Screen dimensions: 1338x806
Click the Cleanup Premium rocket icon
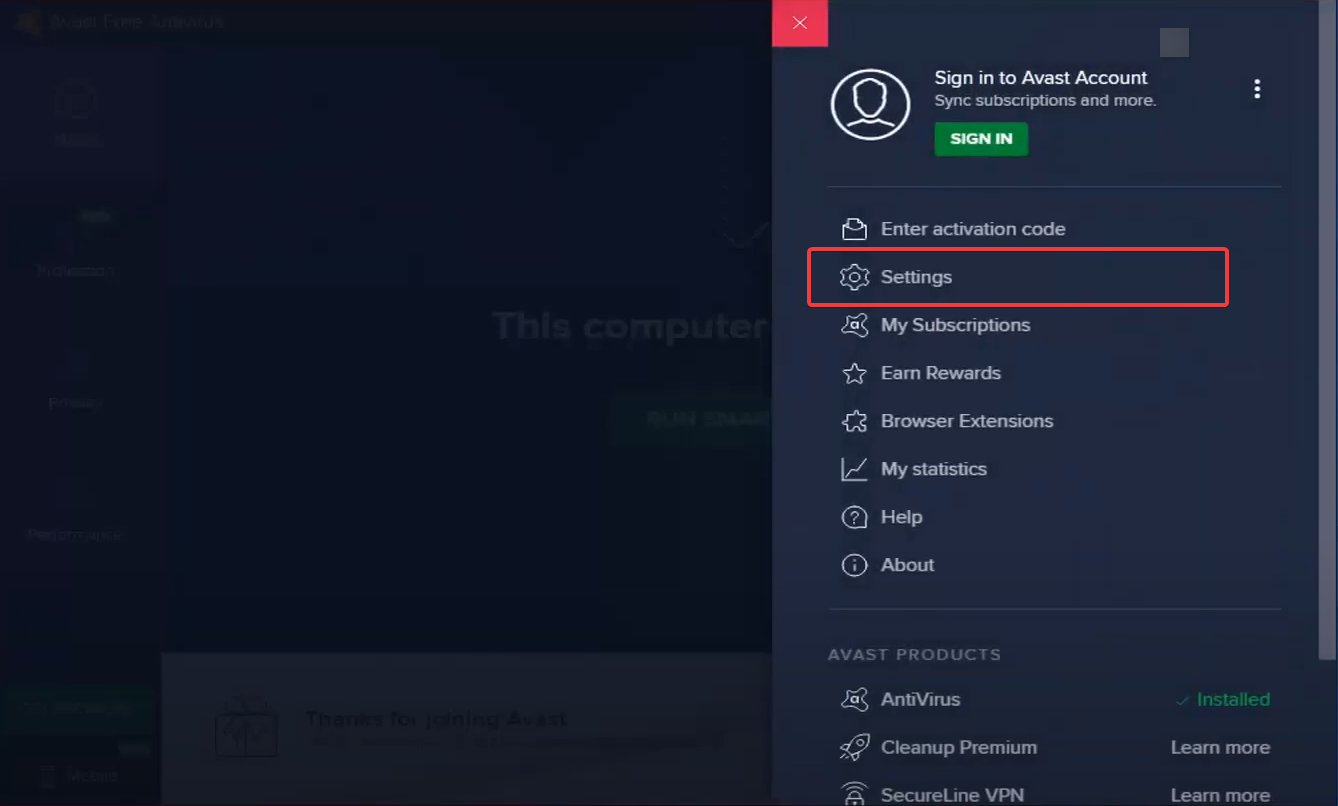(854, 747)
